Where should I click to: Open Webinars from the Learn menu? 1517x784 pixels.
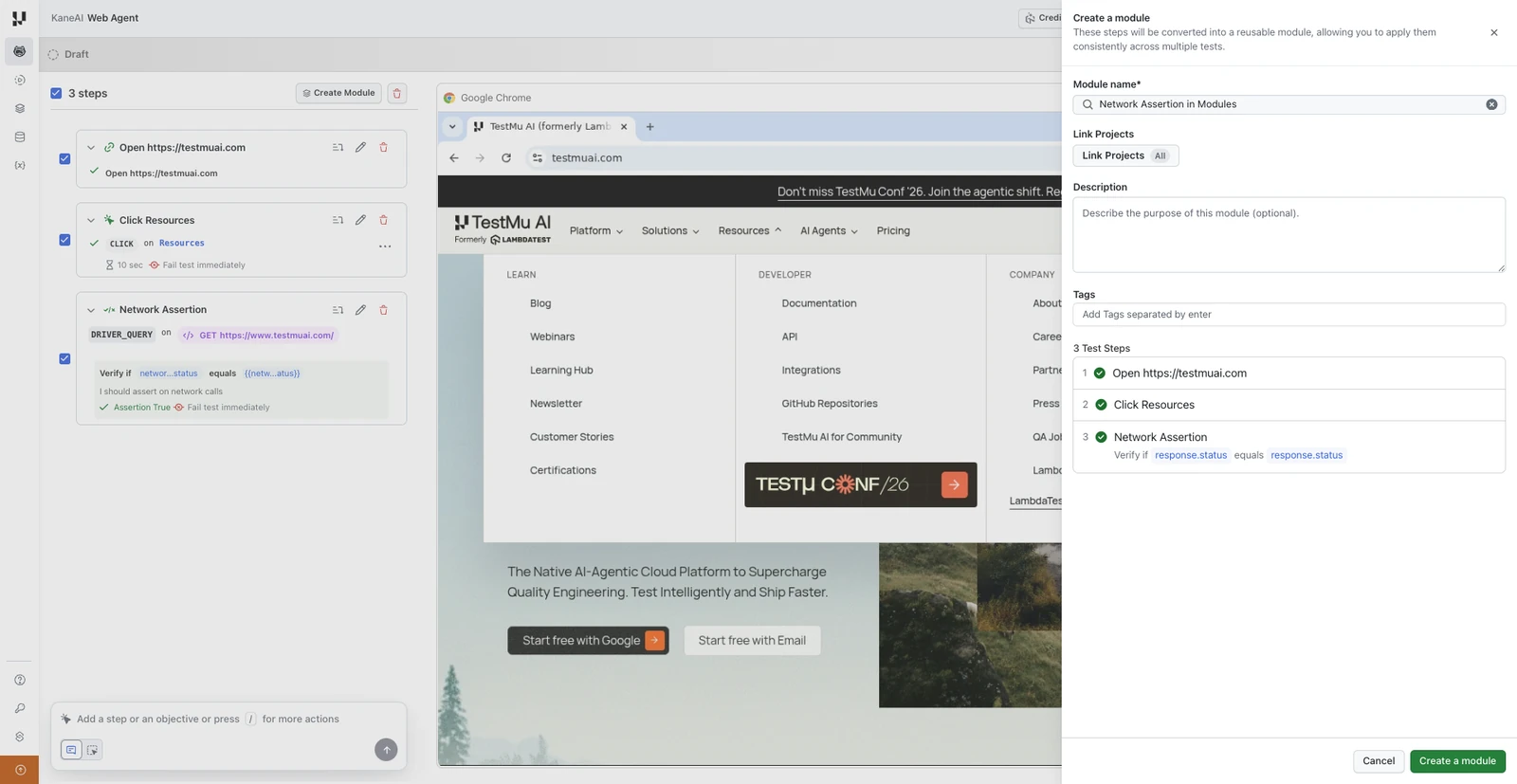(552, 337)
